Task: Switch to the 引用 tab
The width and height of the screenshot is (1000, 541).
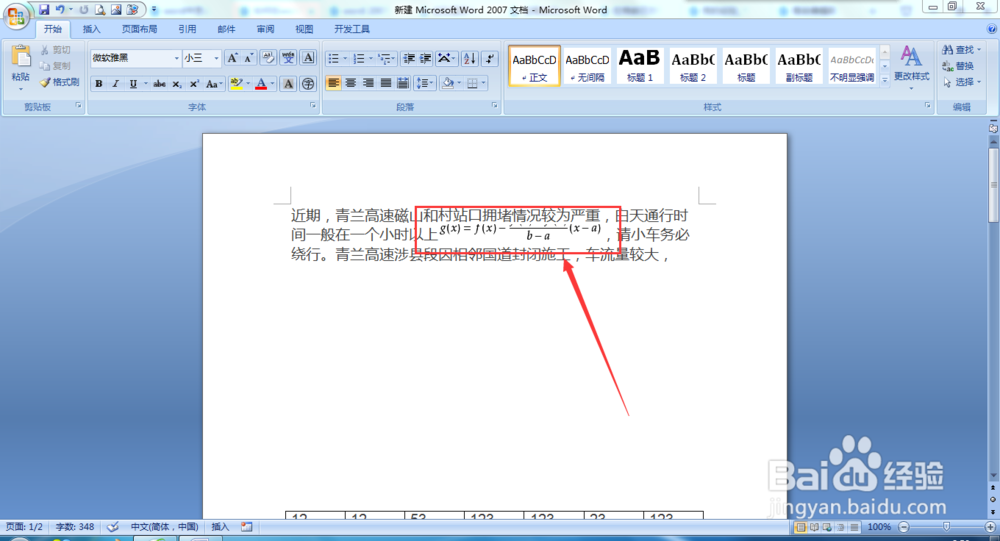Action: 188,29
